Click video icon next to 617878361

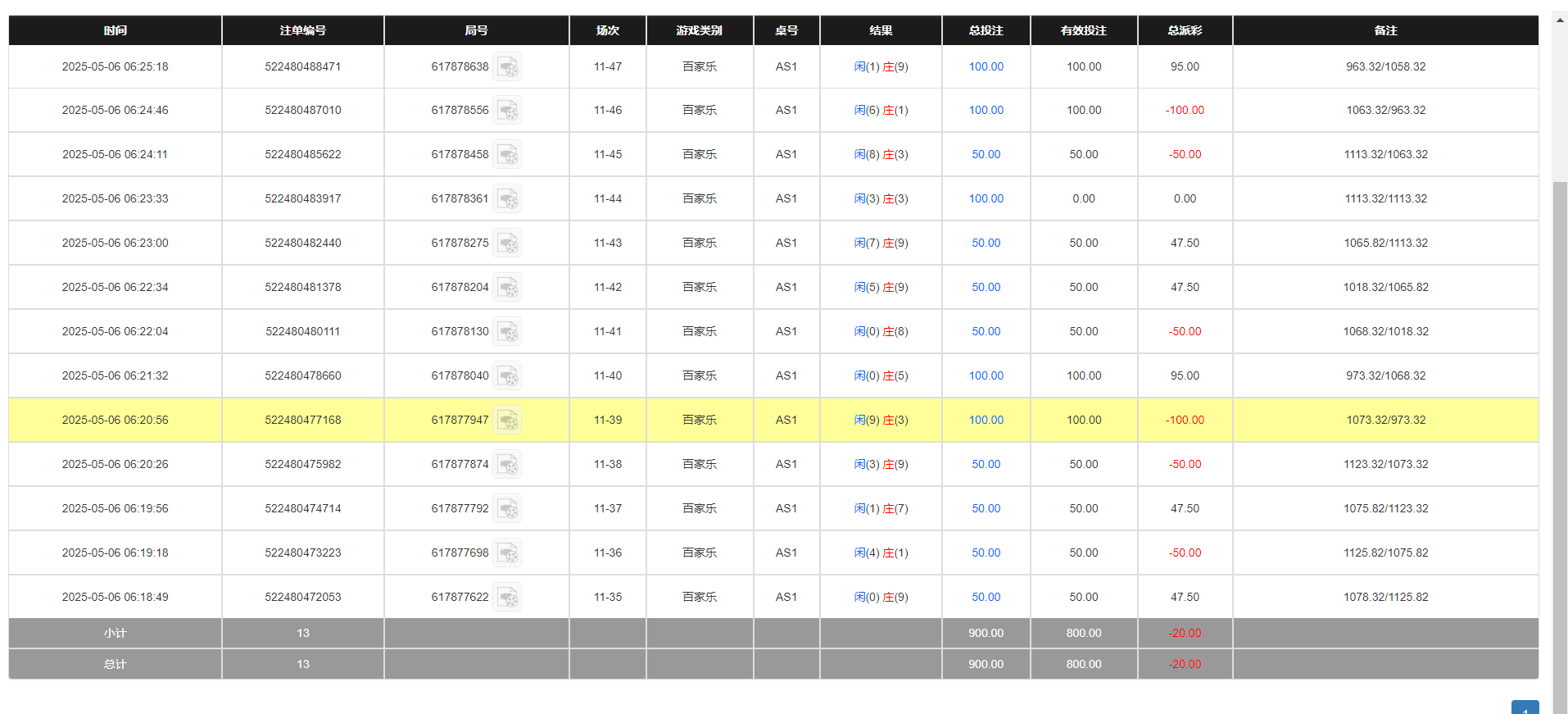pos(507,198)
